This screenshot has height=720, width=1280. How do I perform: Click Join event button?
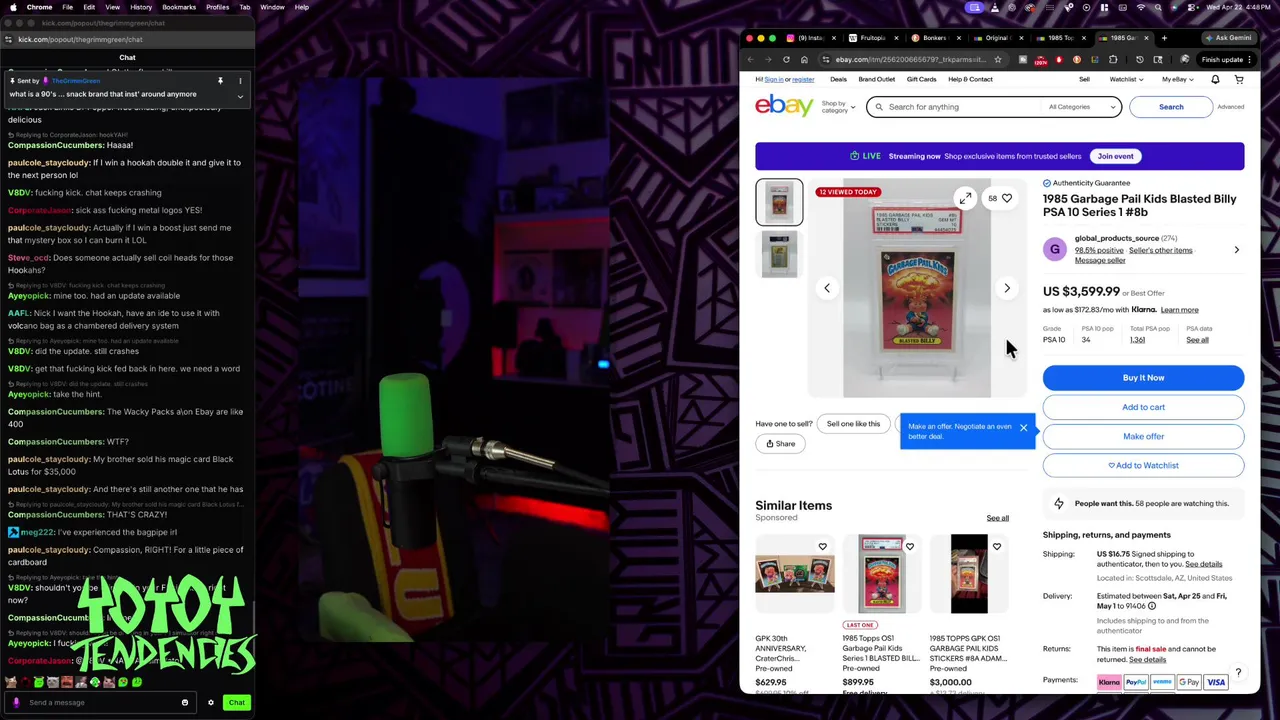(1115, 156)
